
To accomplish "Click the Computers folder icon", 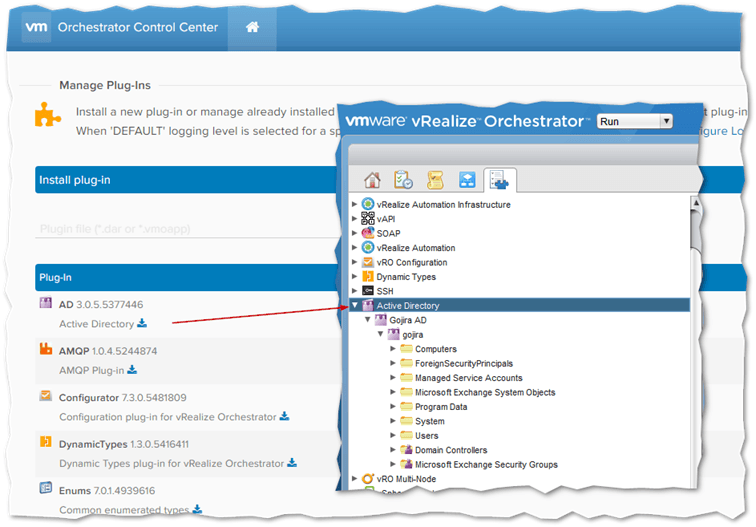I will click(406, 348).
